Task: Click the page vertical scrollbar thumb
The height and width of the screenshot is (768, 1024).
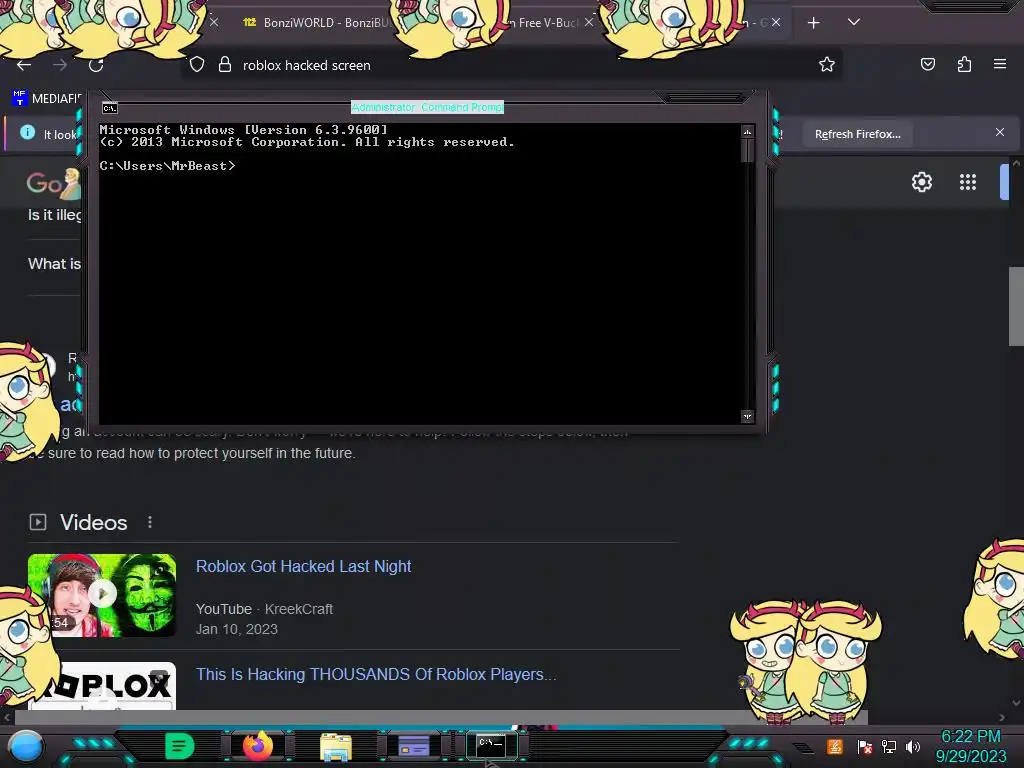Action: pyautogui.click(x=1016, y=306)
